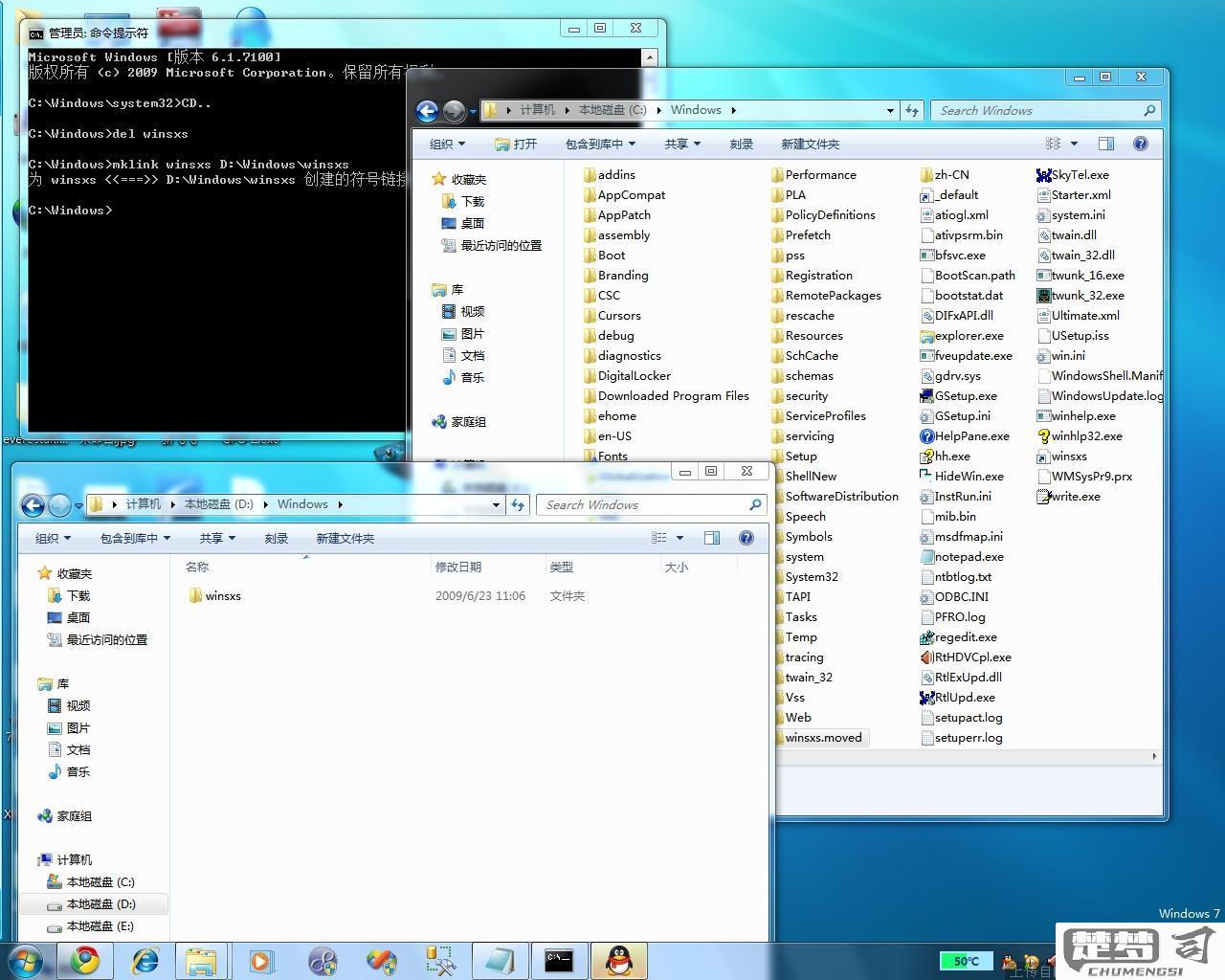The width and height of the screenshot is (1225, 980).
Task: Switch to the Command Prompt taskbar button
Action: point(558,961)
